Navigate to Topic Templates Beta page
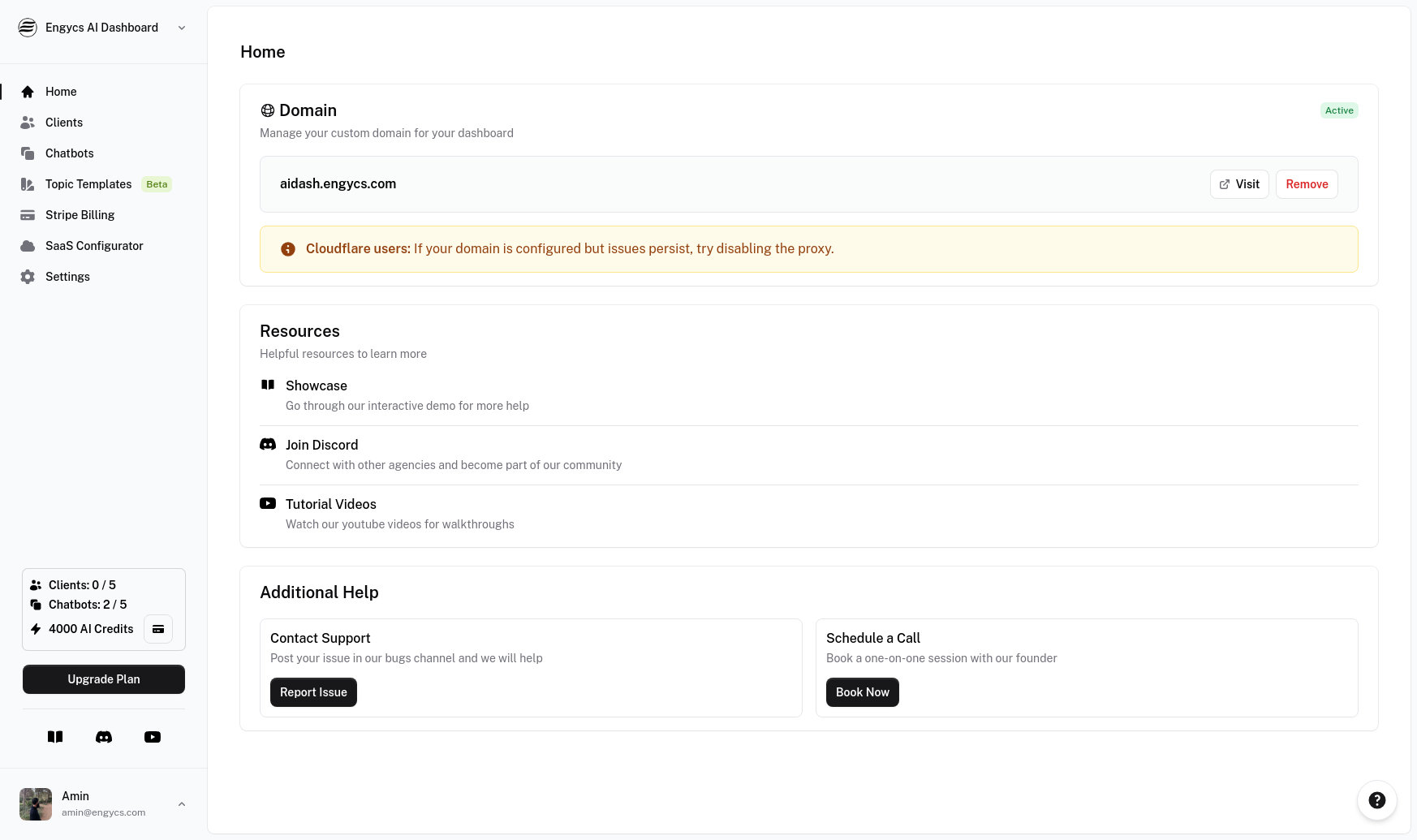The image size is (1417, 840). [x=88, y=184]
